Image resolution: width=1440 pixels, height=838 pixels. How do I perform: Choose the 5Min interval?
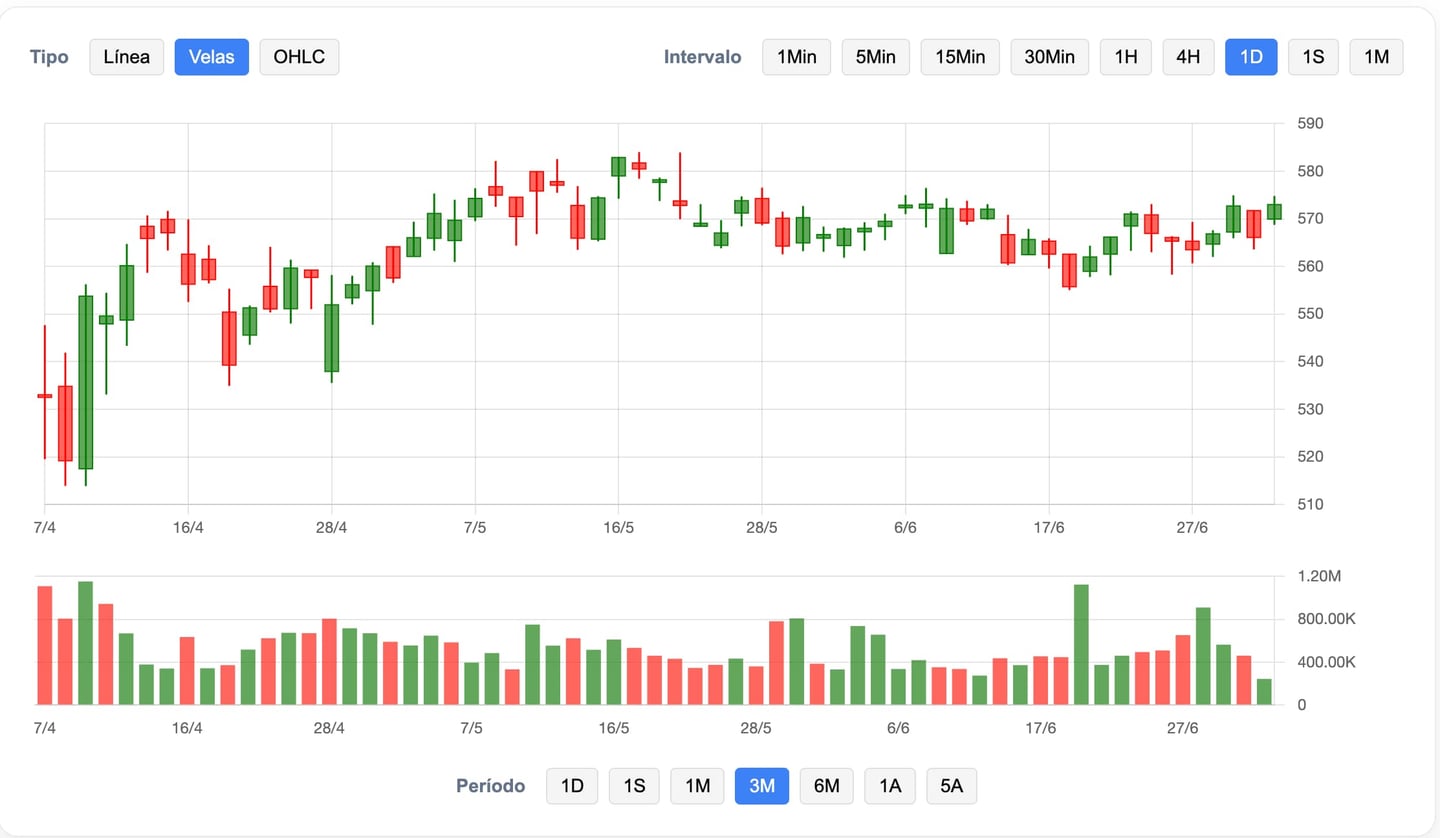tap(875, 57)
